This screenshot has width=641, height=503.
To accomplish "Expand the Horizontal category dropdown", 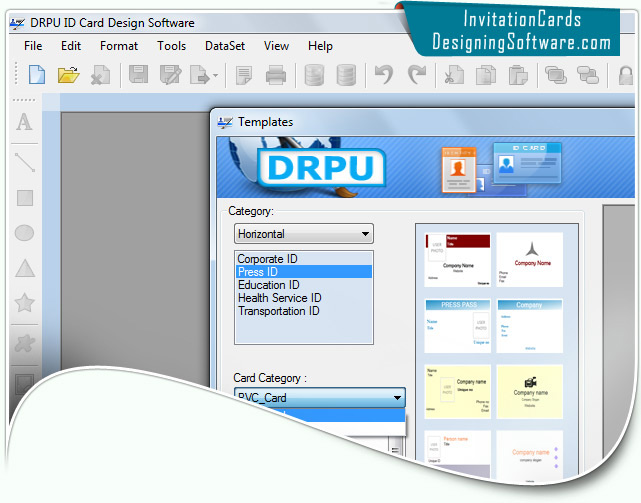I will pyautogui.click(x=366, y=234).
